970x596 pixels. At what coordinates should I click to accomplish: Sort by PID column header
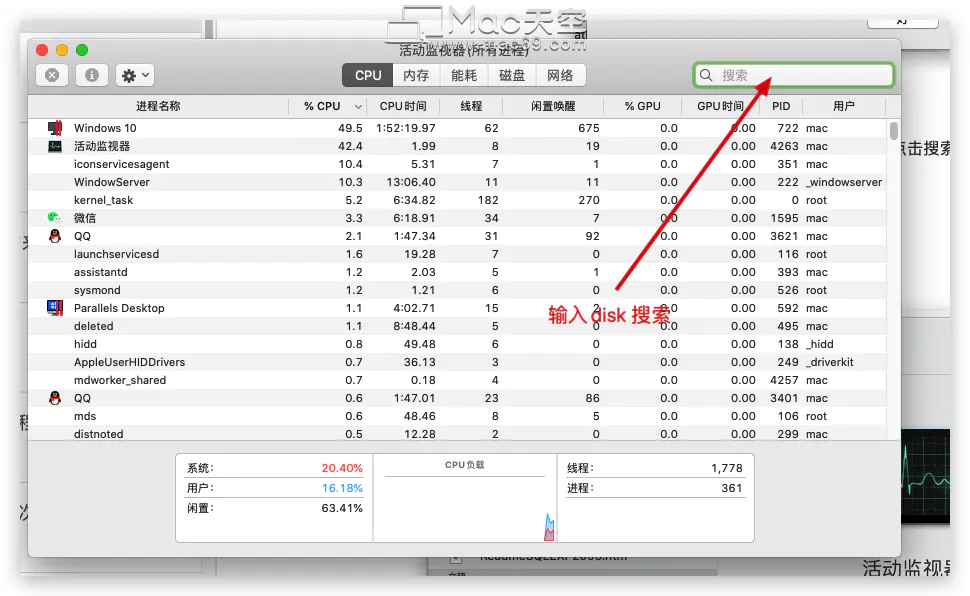(781, 106)
